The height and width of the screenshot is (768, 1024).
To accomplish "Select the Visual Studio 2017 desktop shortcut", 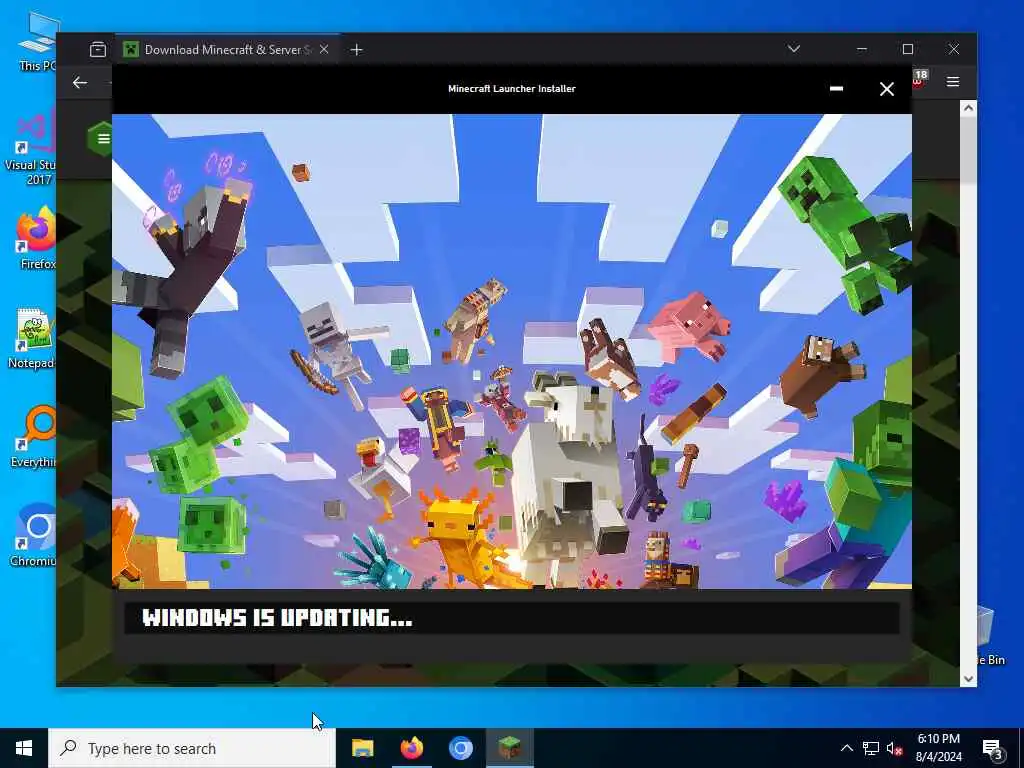I will pos(31,147).
